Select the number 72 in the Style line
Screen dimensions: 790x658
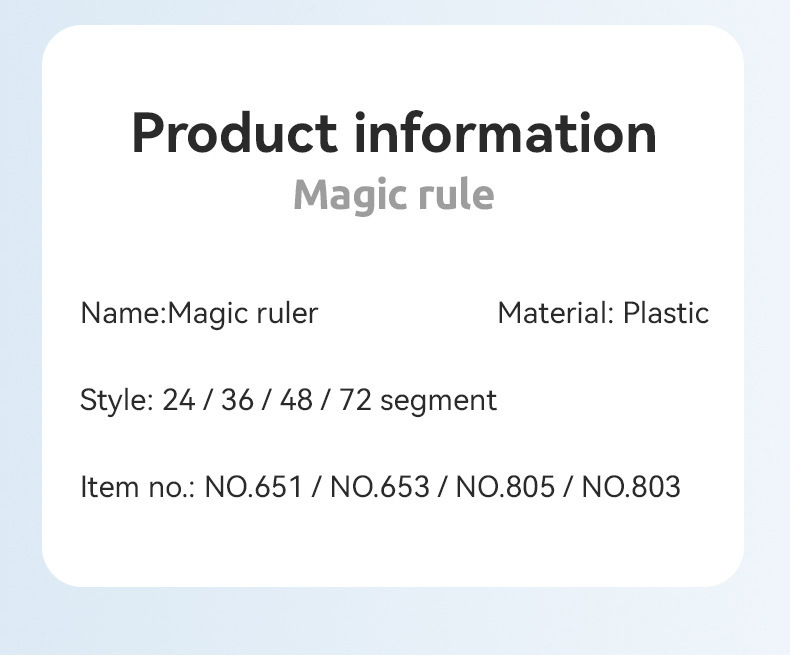point(356,401)
